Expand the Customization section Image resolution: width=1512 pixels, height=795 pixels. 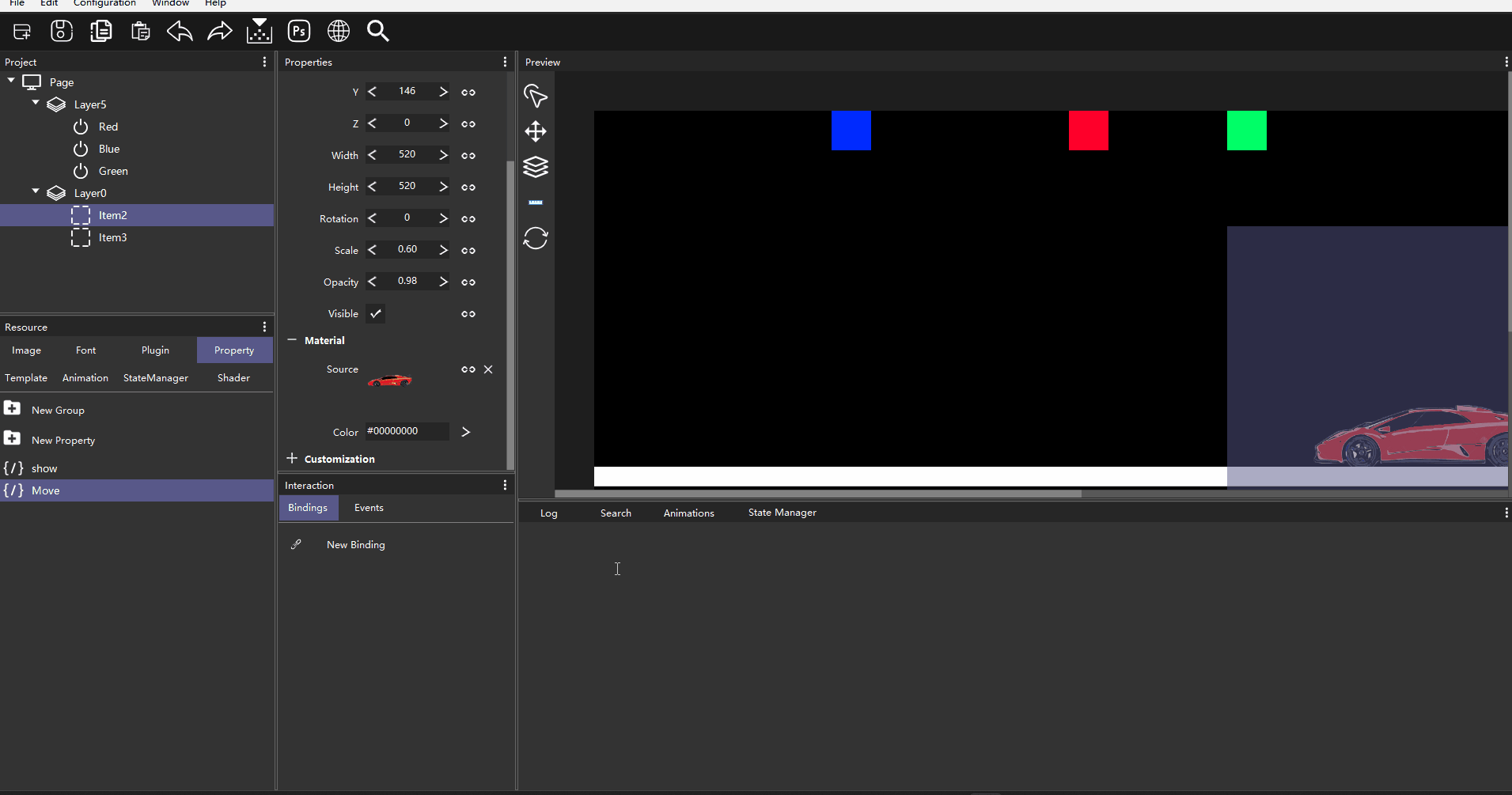[x=292, y=459]
